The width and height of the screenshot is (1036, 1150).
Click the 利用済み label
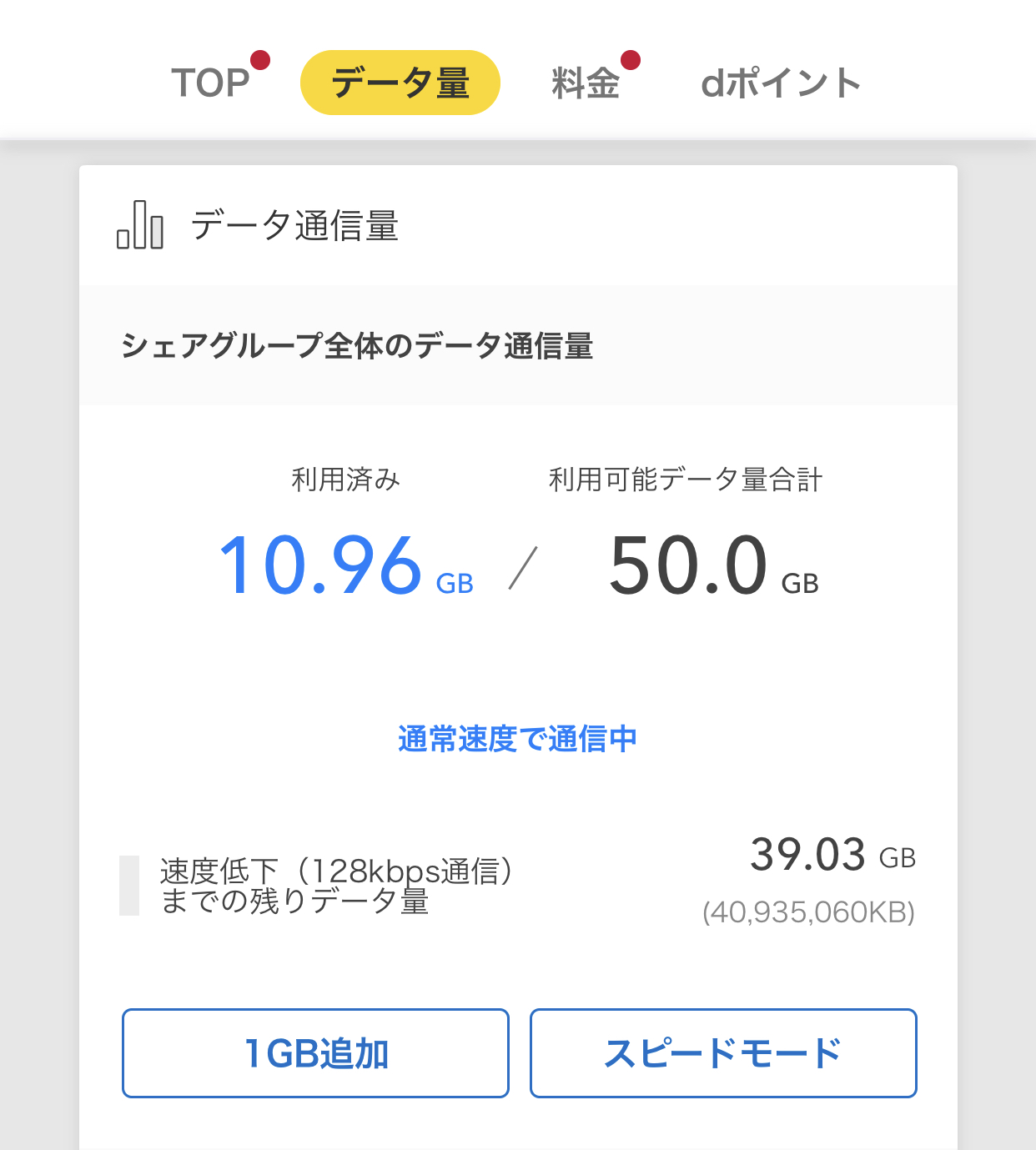pyautogui.click(x=345, y=480)
